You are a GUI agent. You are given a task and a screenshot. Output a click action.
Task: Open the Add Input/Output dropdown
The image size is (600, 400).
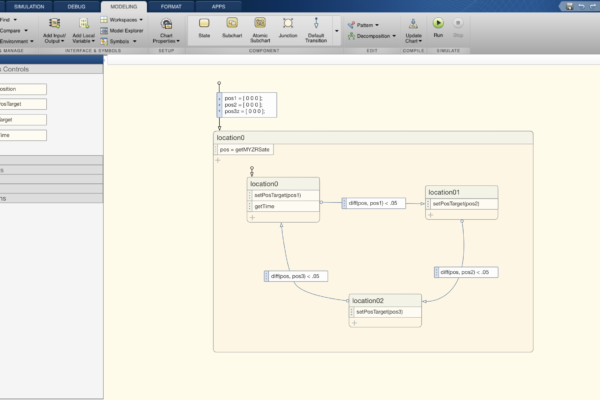[54, 36]
